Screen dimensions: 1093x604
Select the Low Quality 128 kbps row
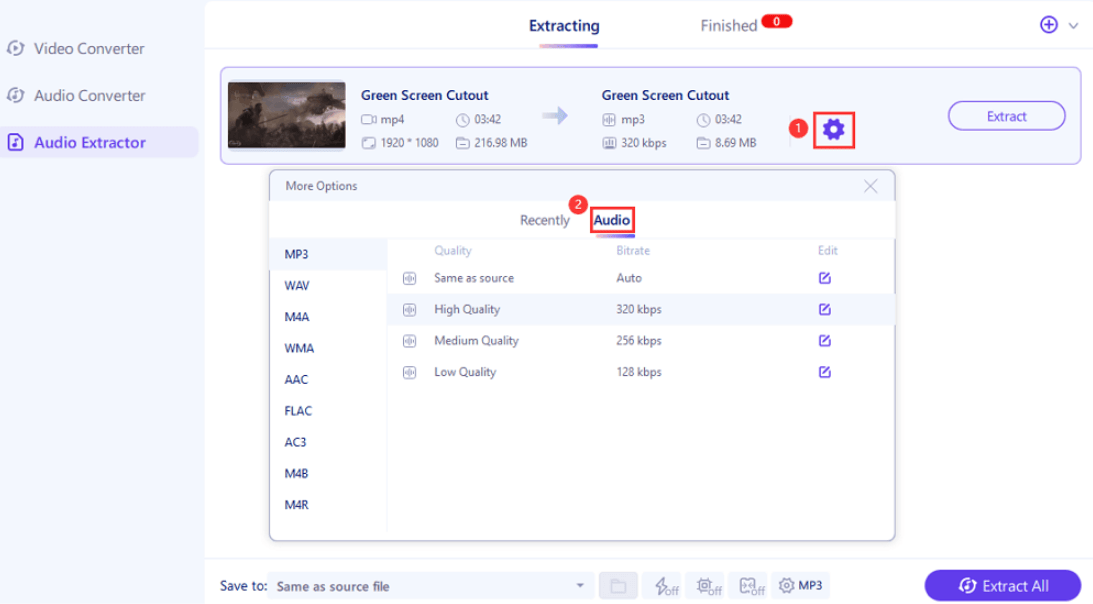click(641, 372)
